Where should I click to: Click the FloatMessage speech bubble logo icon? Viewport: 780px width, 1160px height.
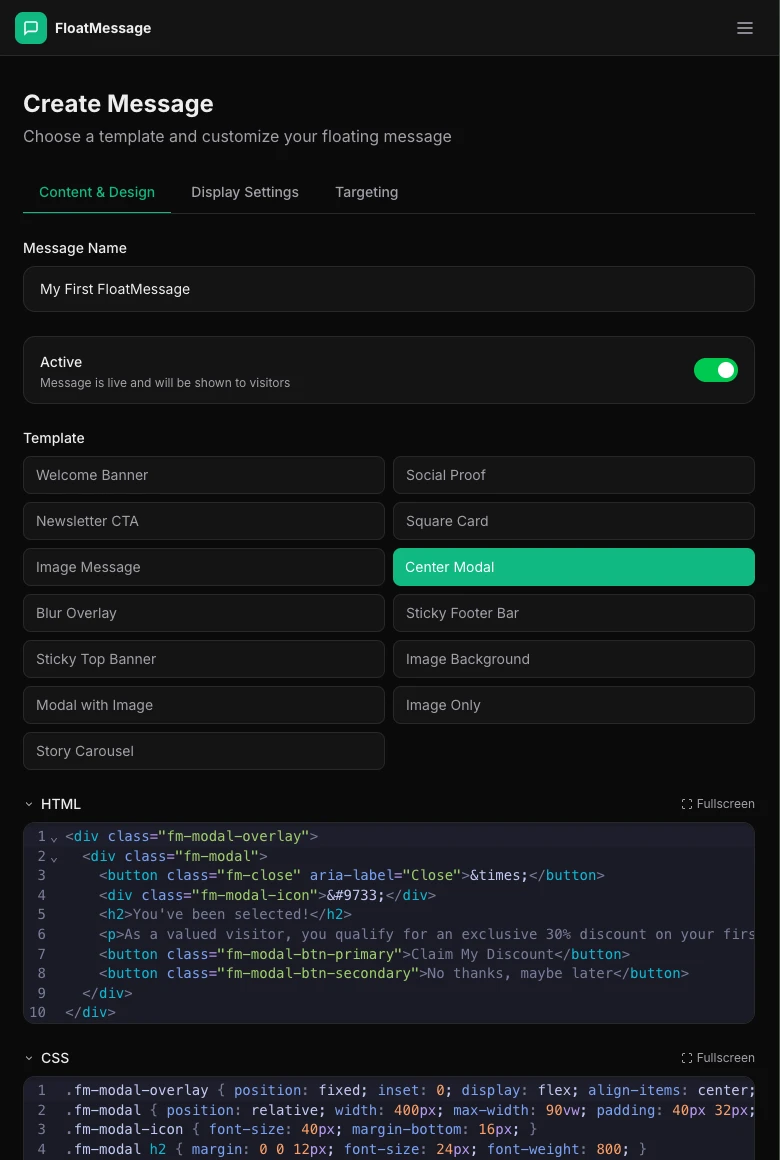[x=31, y=28]
